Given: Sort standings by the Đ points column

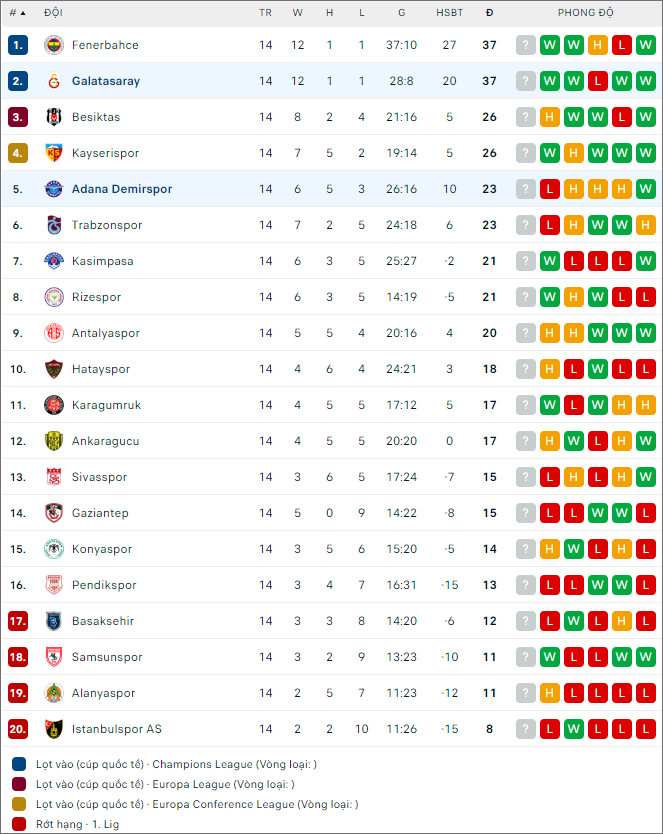Looking at the screenshot, I should [489, 13].
